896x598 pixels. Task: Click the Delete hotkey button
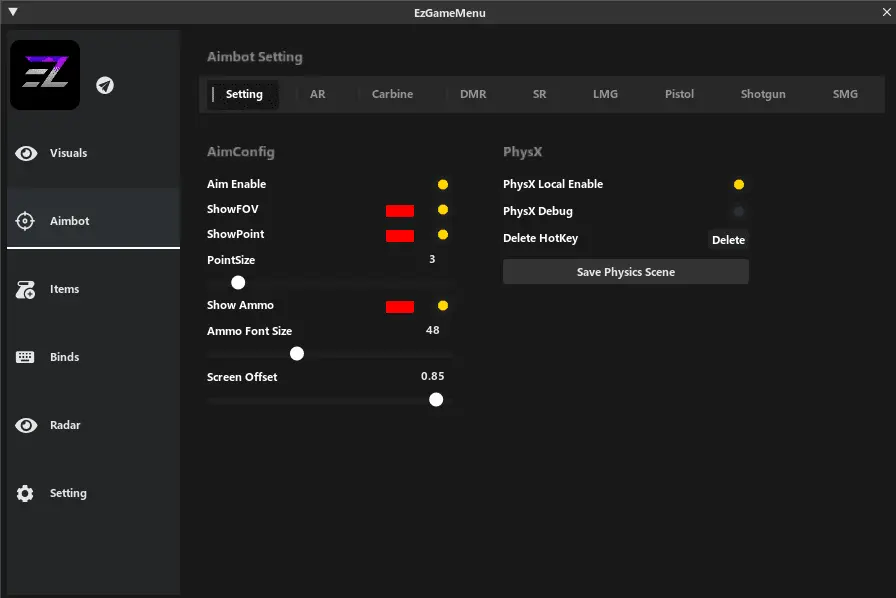point(728,240)
